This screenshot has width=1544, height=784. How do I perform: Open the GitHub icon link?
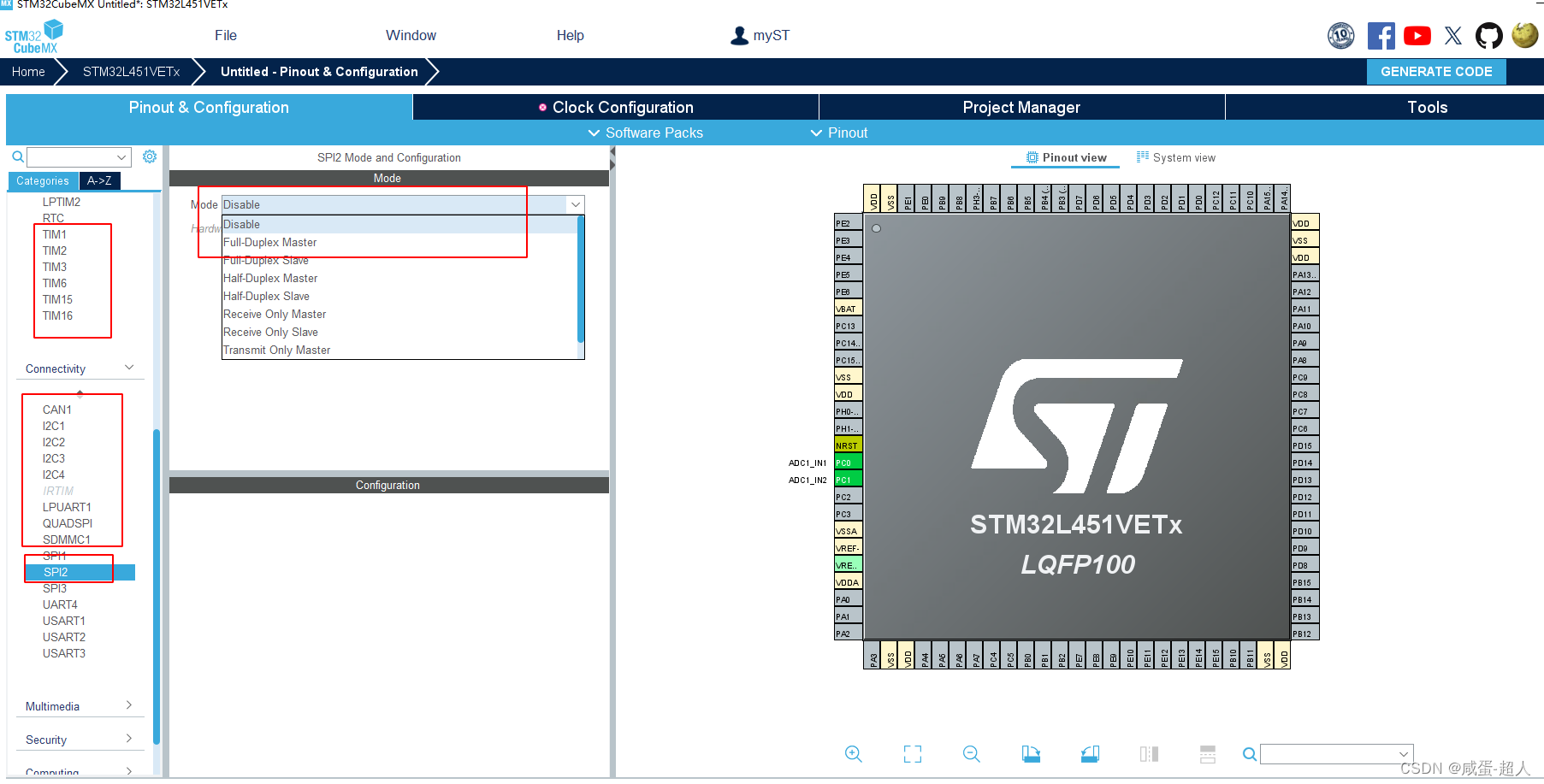(x=1488, y=36)
